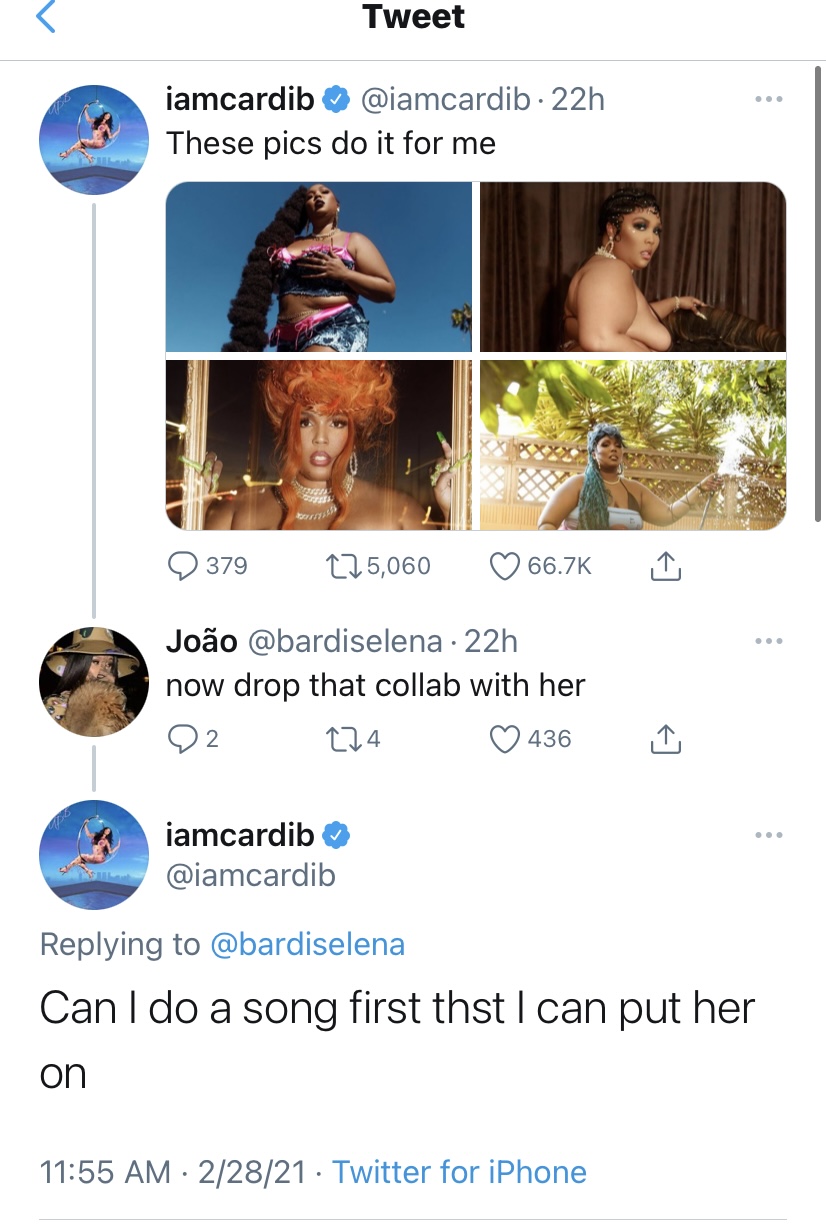Reply to João's collab tweet

(182, 739)
